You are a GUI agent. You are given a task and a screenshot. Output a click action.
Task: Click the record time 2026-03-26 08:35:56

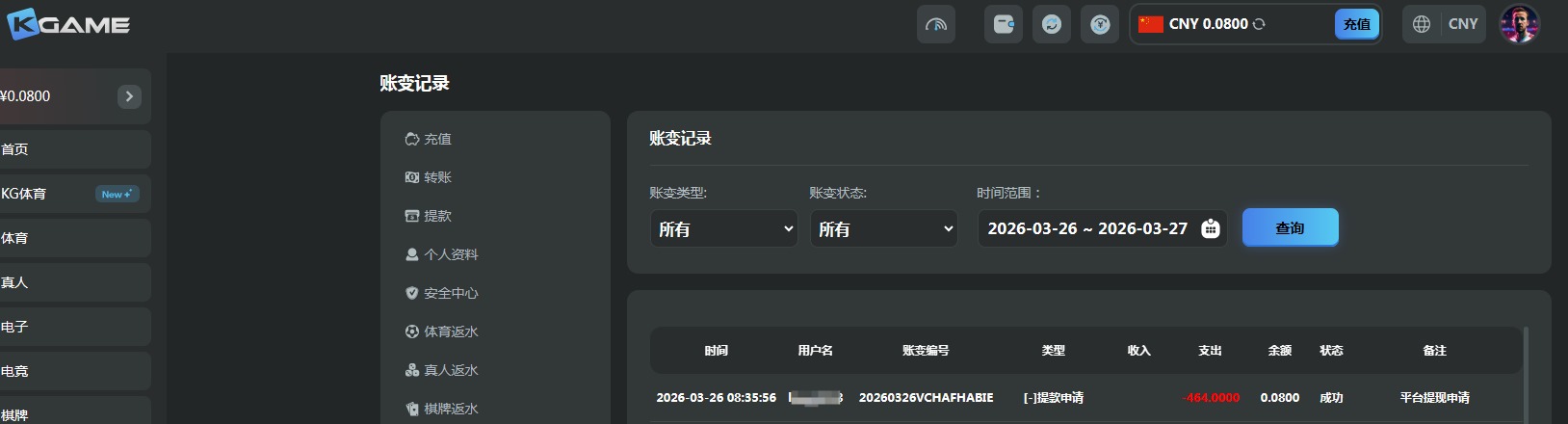(x=716, y=397)
